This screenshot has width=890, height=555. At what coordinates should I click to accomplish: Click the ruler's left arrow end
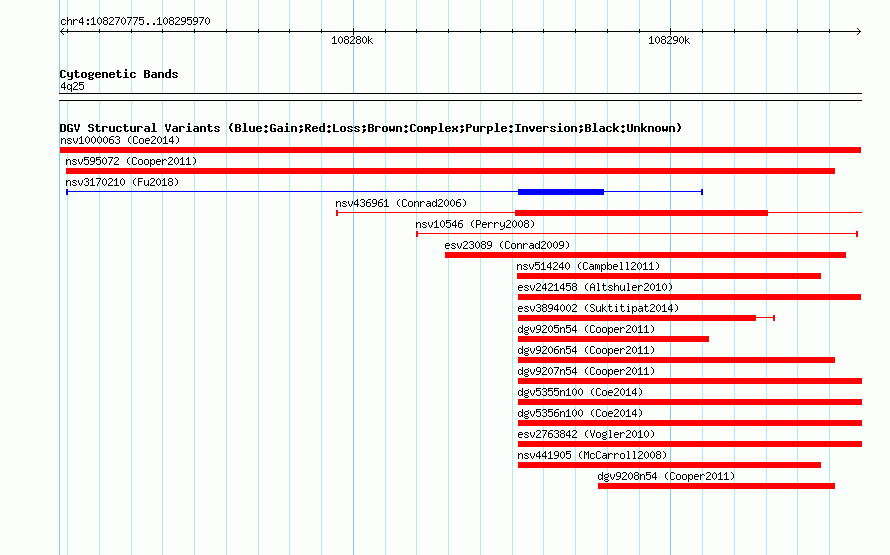click(62, 32)
